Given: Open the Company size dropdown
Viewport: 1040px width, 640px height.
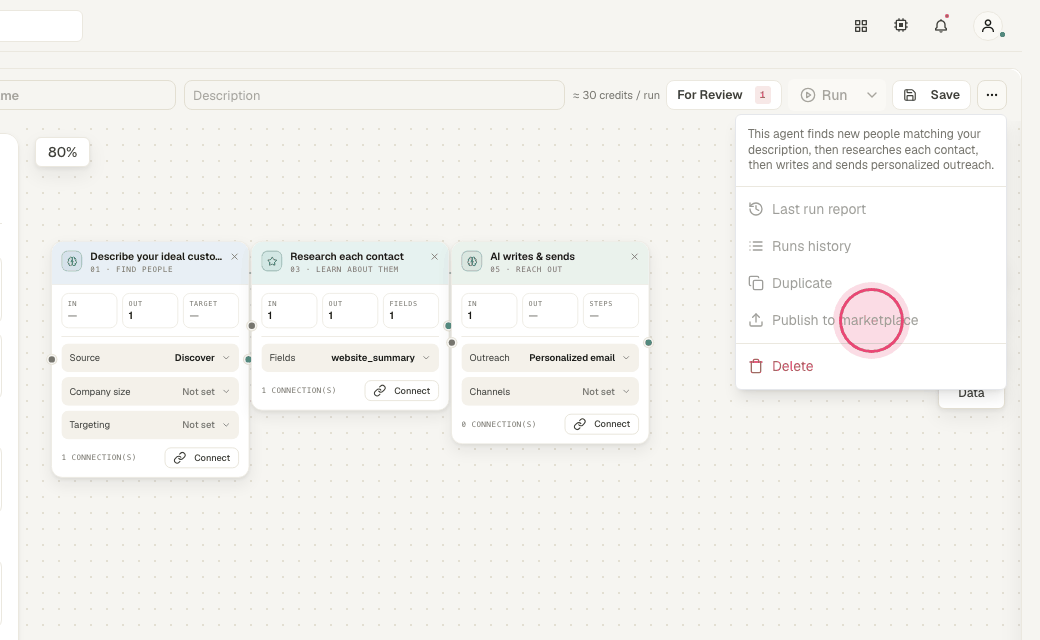Looking at the screenshot, I should coord(150,391).
